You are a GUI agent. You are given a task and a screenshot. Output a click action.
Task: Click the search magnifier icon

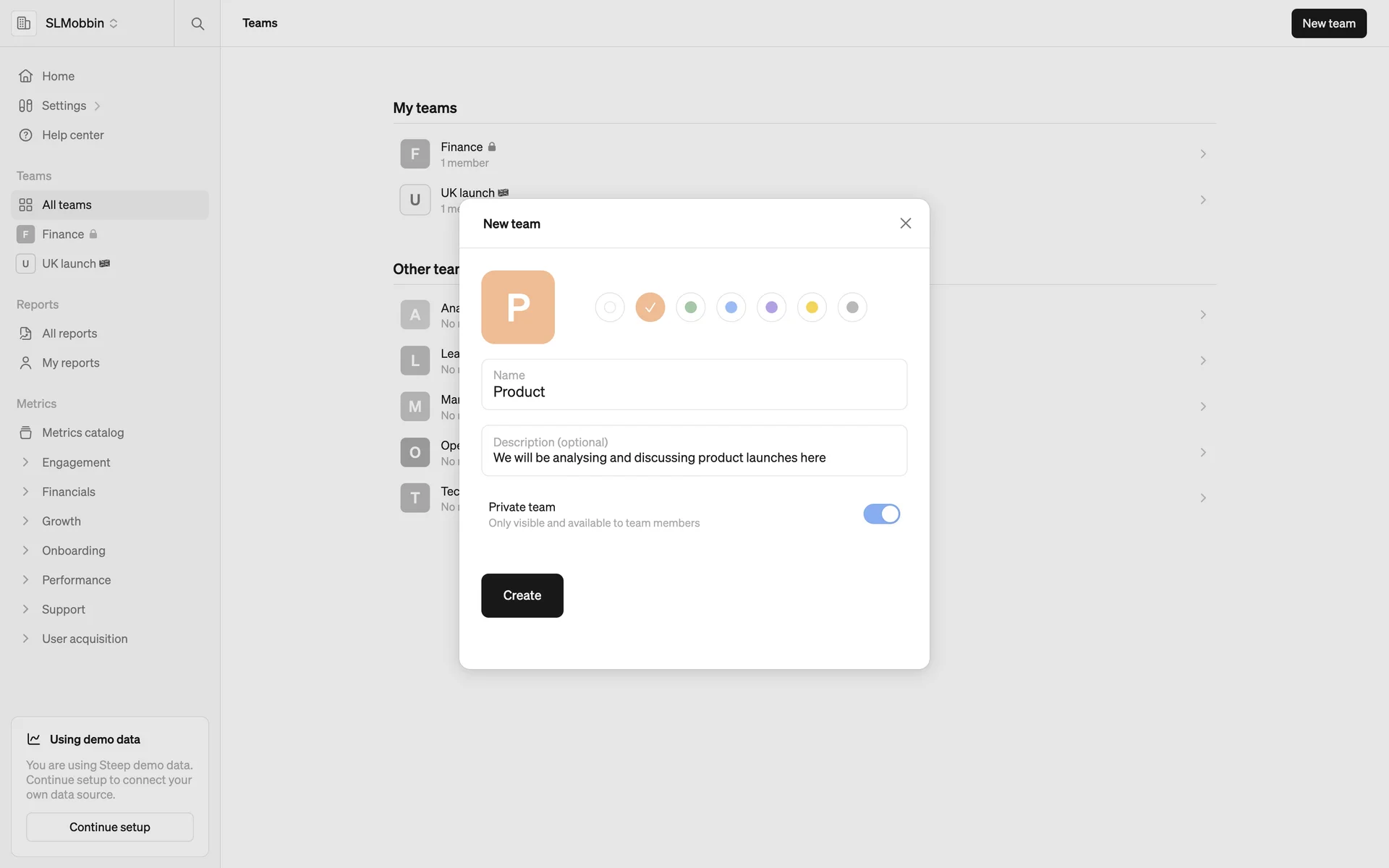point(197,23)
